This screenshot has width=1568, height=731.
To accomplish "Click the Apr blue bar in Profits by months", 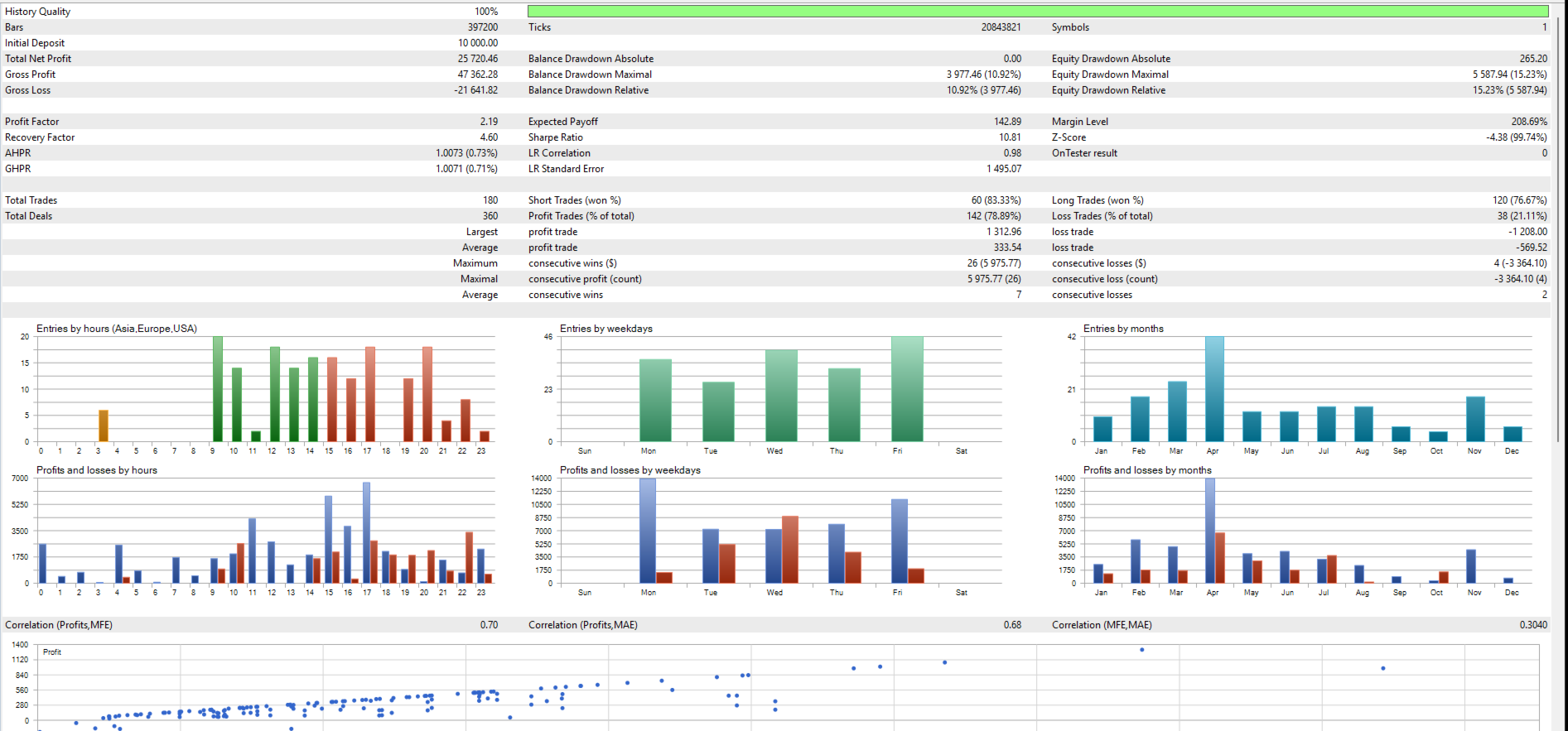I will [x=1210, y=531].
